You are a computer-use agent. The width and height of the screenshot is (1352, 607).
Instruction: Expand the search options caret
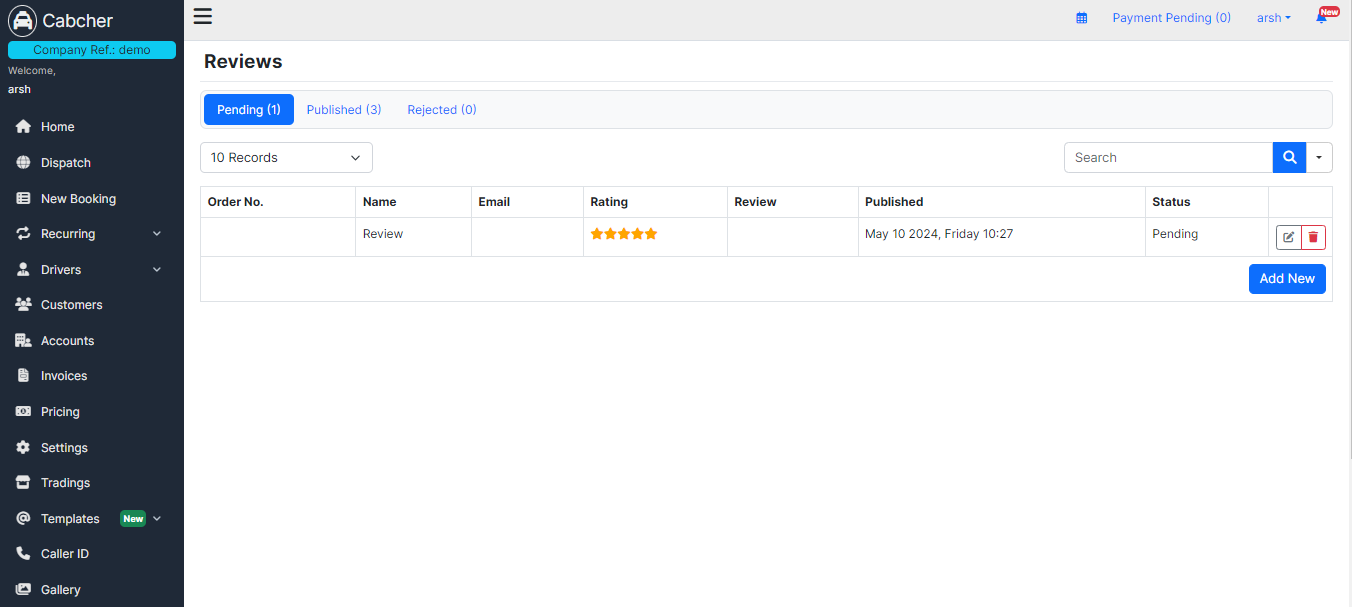point(1319,157)
